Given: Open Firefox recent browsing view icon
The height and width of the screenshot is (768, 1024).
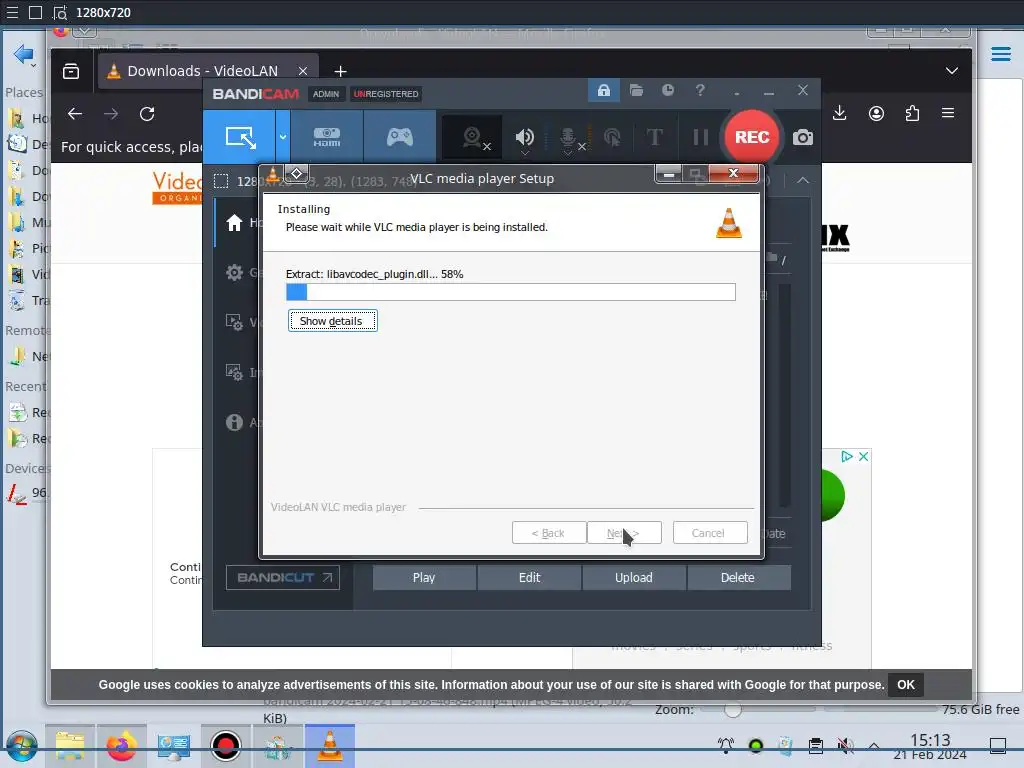Looking at the screenshot, I should point(71,71).
